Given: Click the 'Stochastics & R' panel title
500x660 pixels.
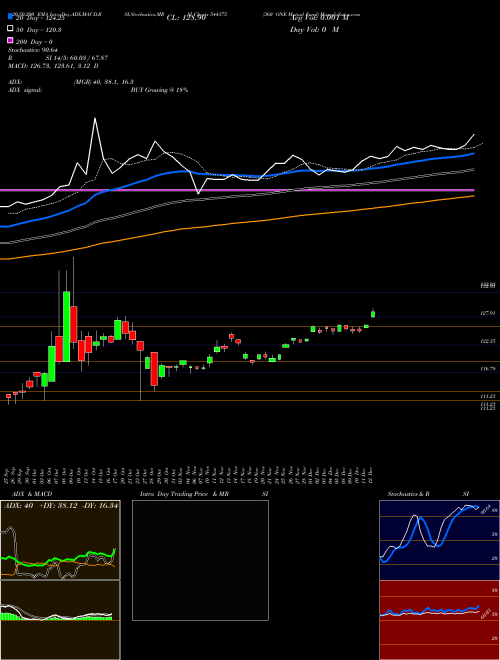Looking at the screenshot, I should (409, 494).
